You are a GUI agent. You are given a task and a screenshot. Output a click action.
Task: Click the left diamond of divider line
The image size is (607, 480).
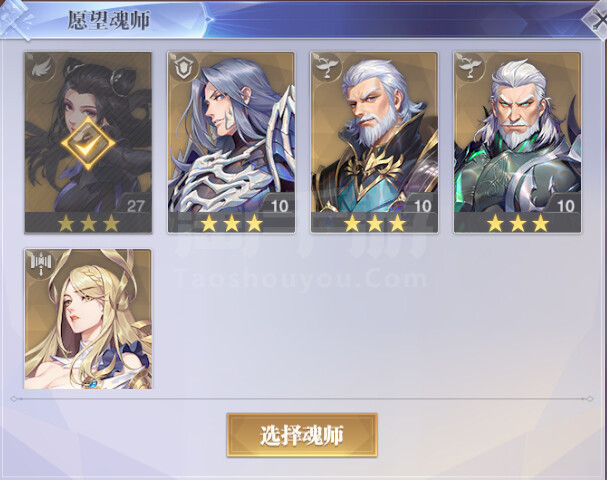(x=14, y=399)
